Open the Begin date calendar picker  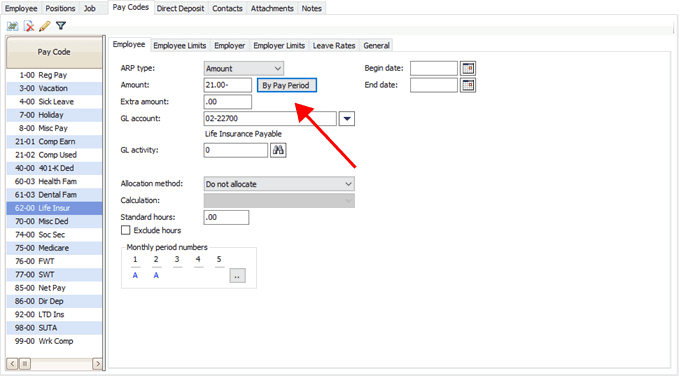[468, 68]
